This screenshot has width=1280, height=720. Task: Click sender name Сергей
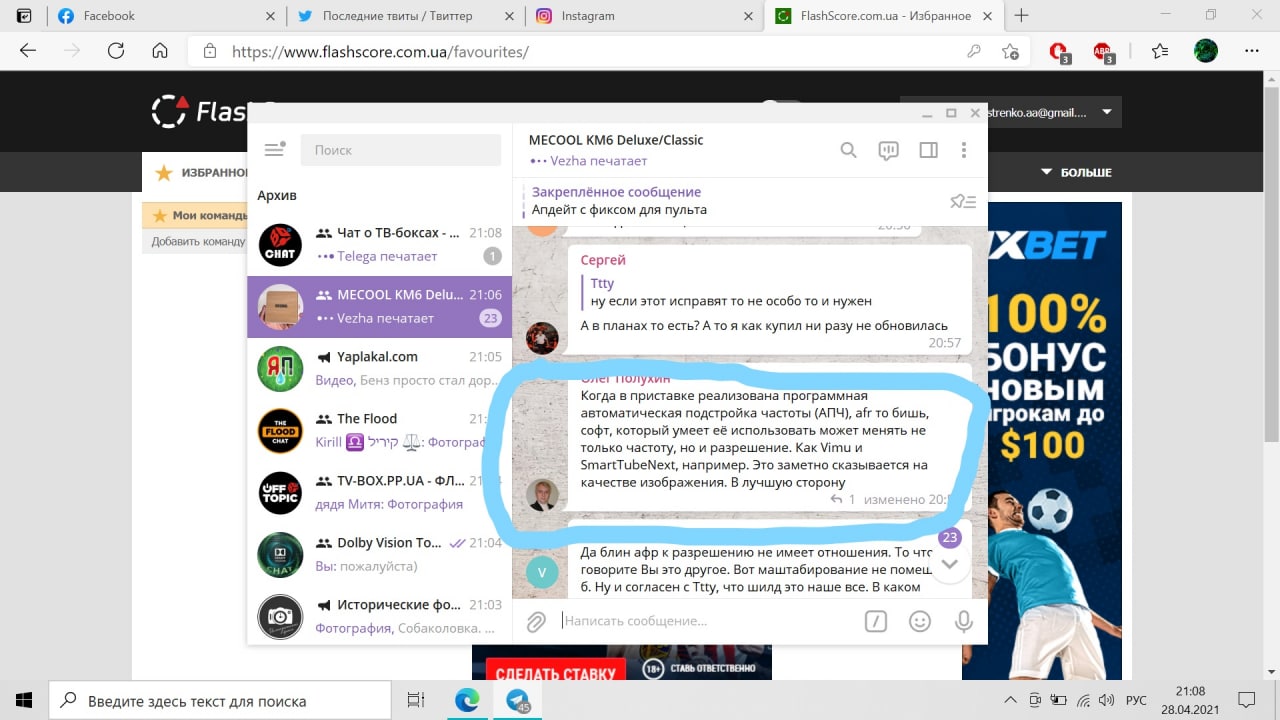click(x=603, y=260)
